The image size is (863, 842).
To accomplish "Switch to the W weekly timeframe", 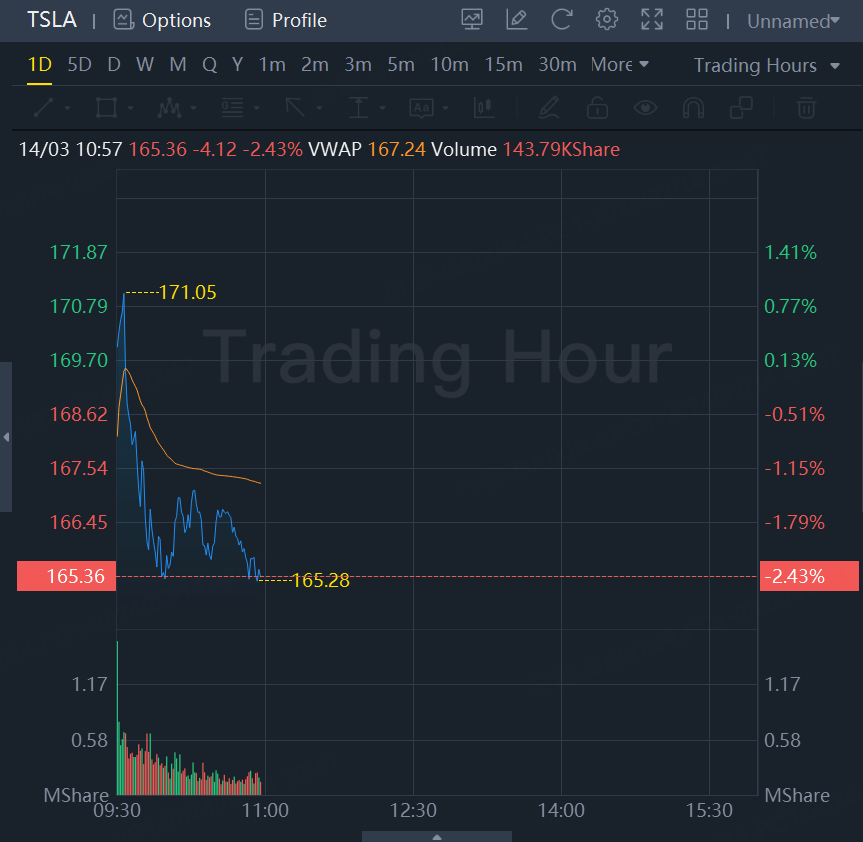I will coord(145,65).
